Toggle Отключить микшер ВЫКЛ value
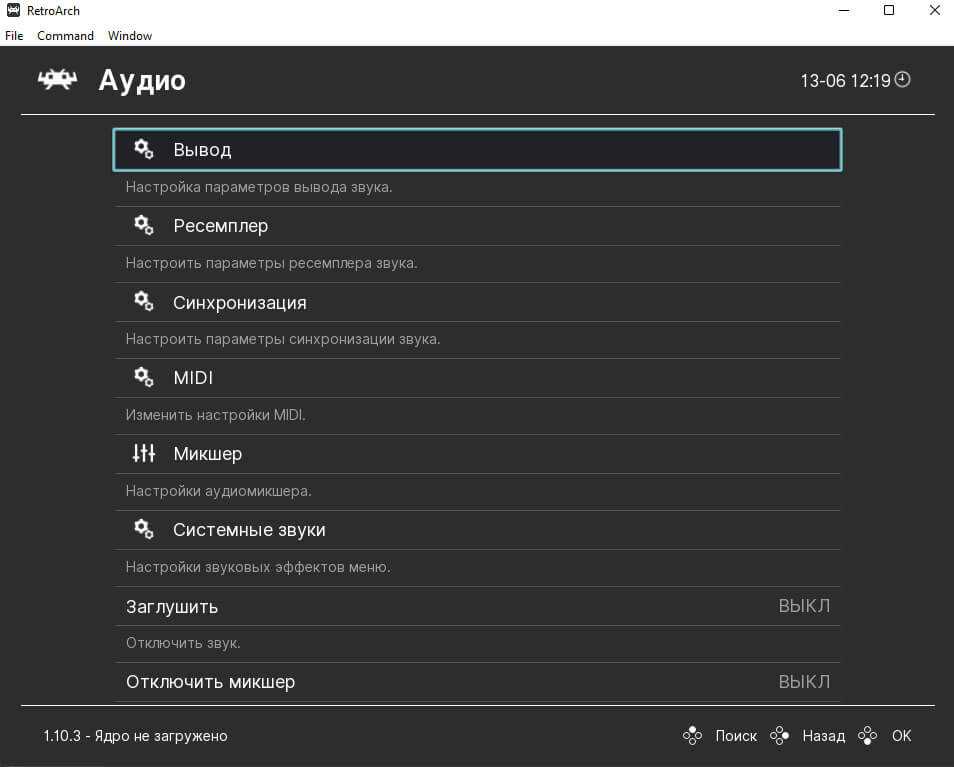The width and height of the screenshot is (954, 767). pyautogui.click(x=804, y=682)
